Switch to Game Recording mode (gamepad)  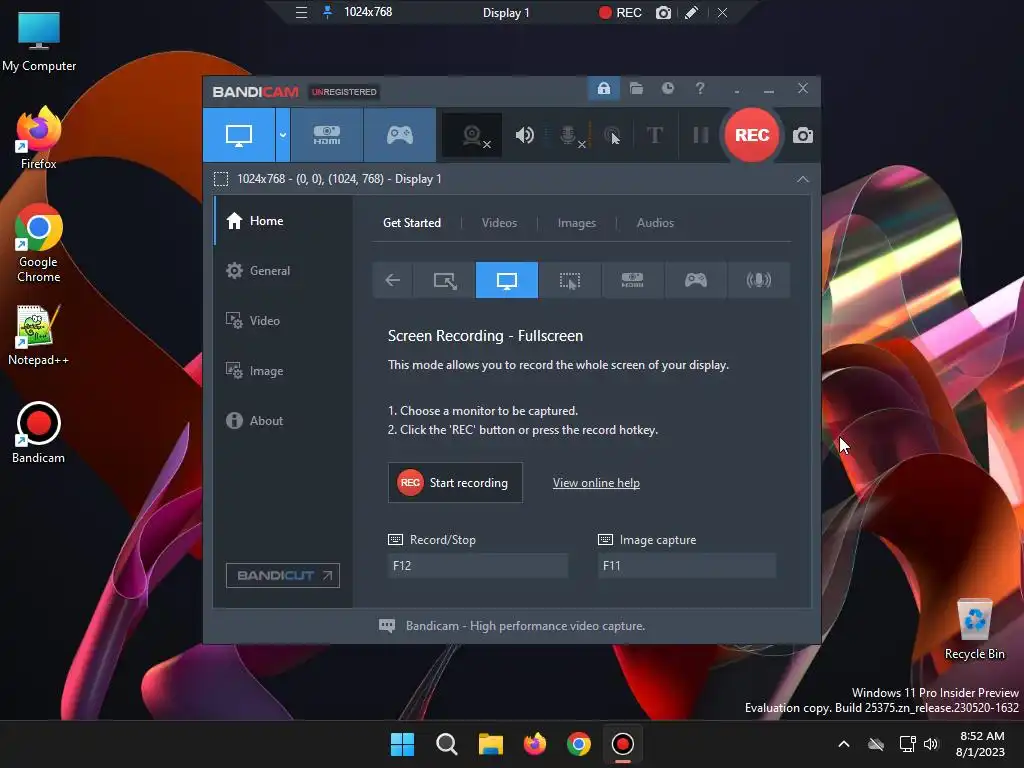click(x=400, y=135)
